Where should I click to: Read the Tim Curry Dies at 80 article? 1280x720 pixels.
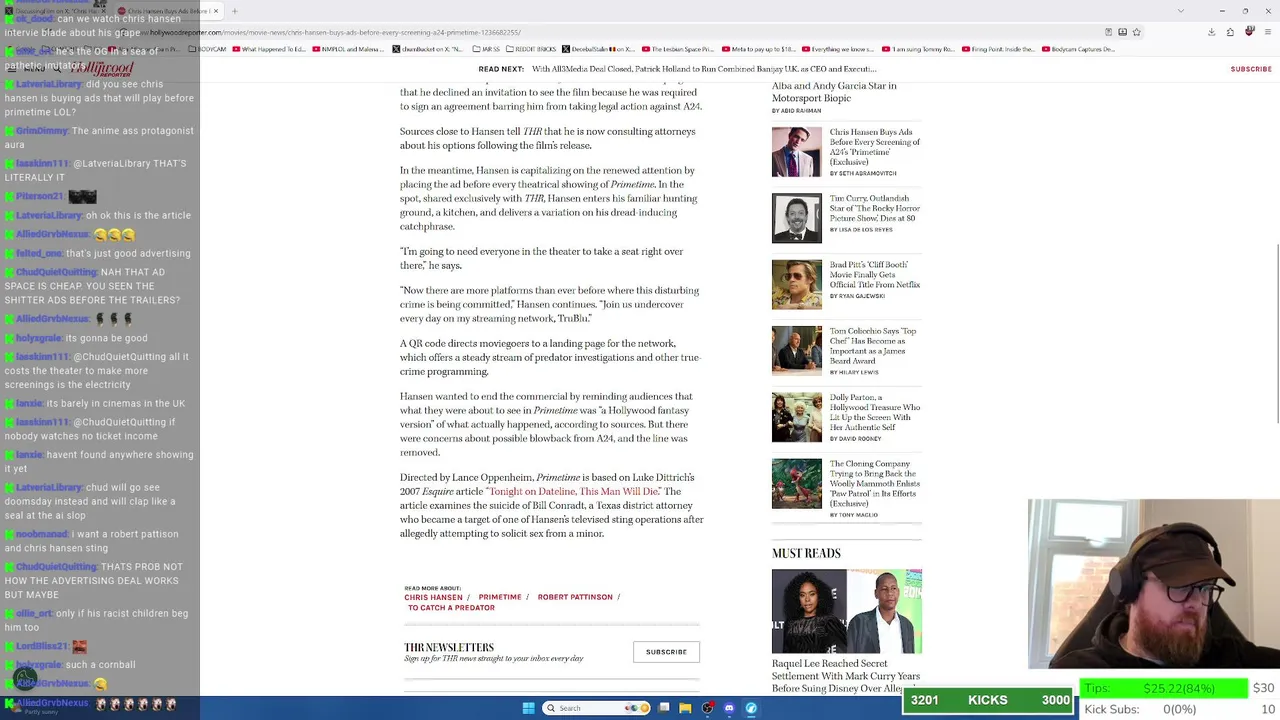tap(874, 208)
